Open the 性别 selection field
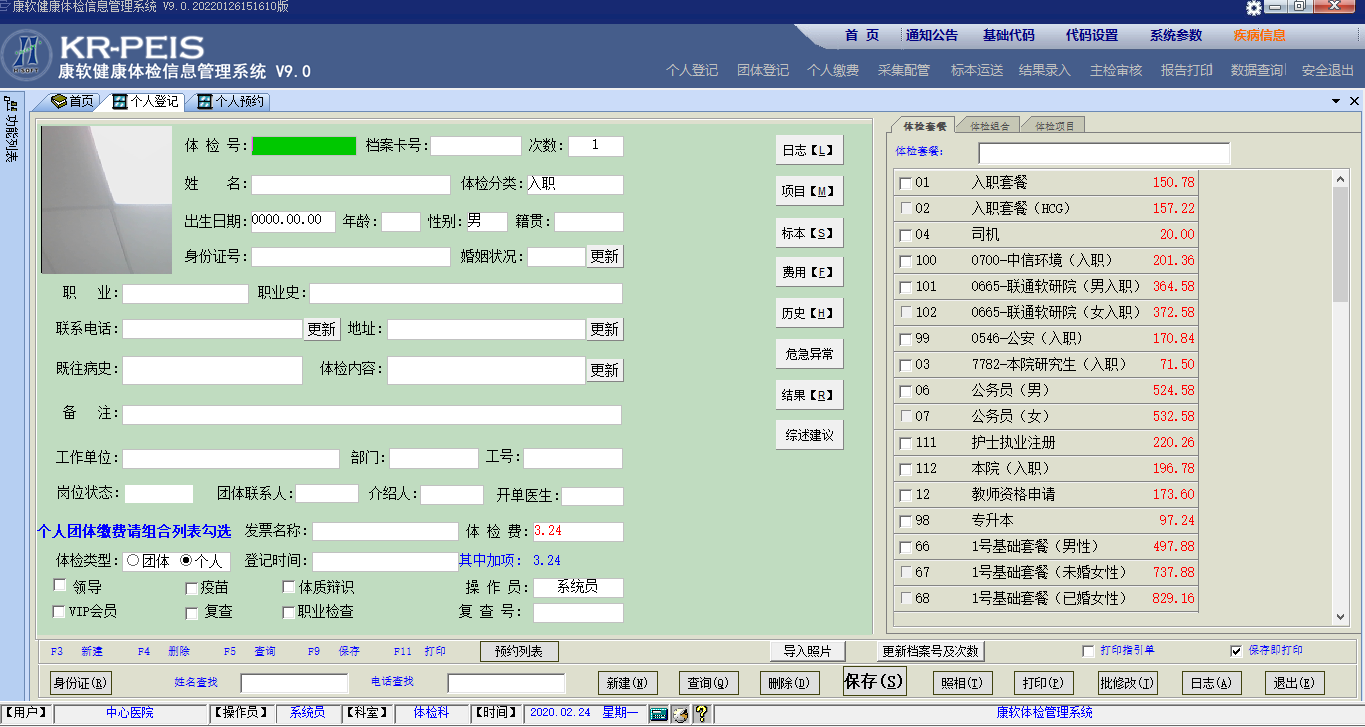This screenshot has height=727, width=1365. (487, 221)
